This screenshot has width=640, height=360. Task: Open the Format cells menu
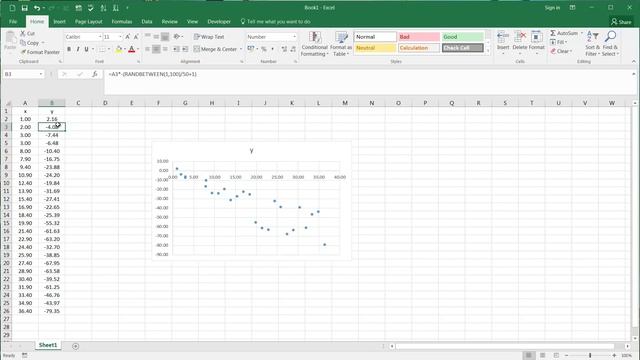coord(536,44)
